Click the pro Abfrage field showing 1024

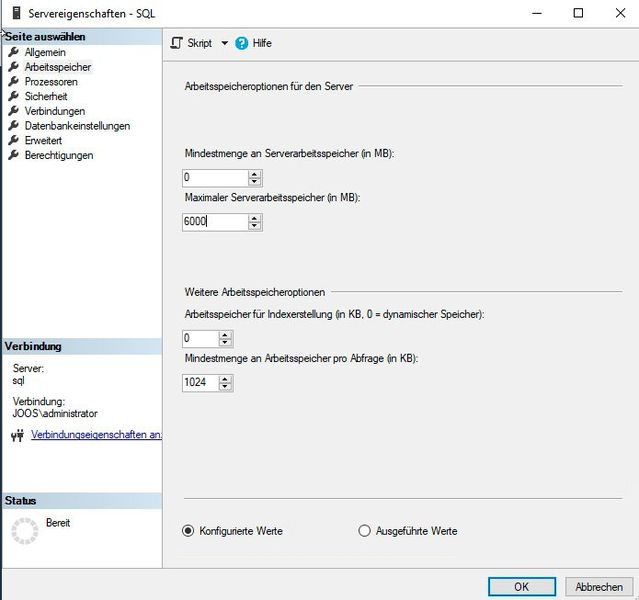[x=200, y=382]
